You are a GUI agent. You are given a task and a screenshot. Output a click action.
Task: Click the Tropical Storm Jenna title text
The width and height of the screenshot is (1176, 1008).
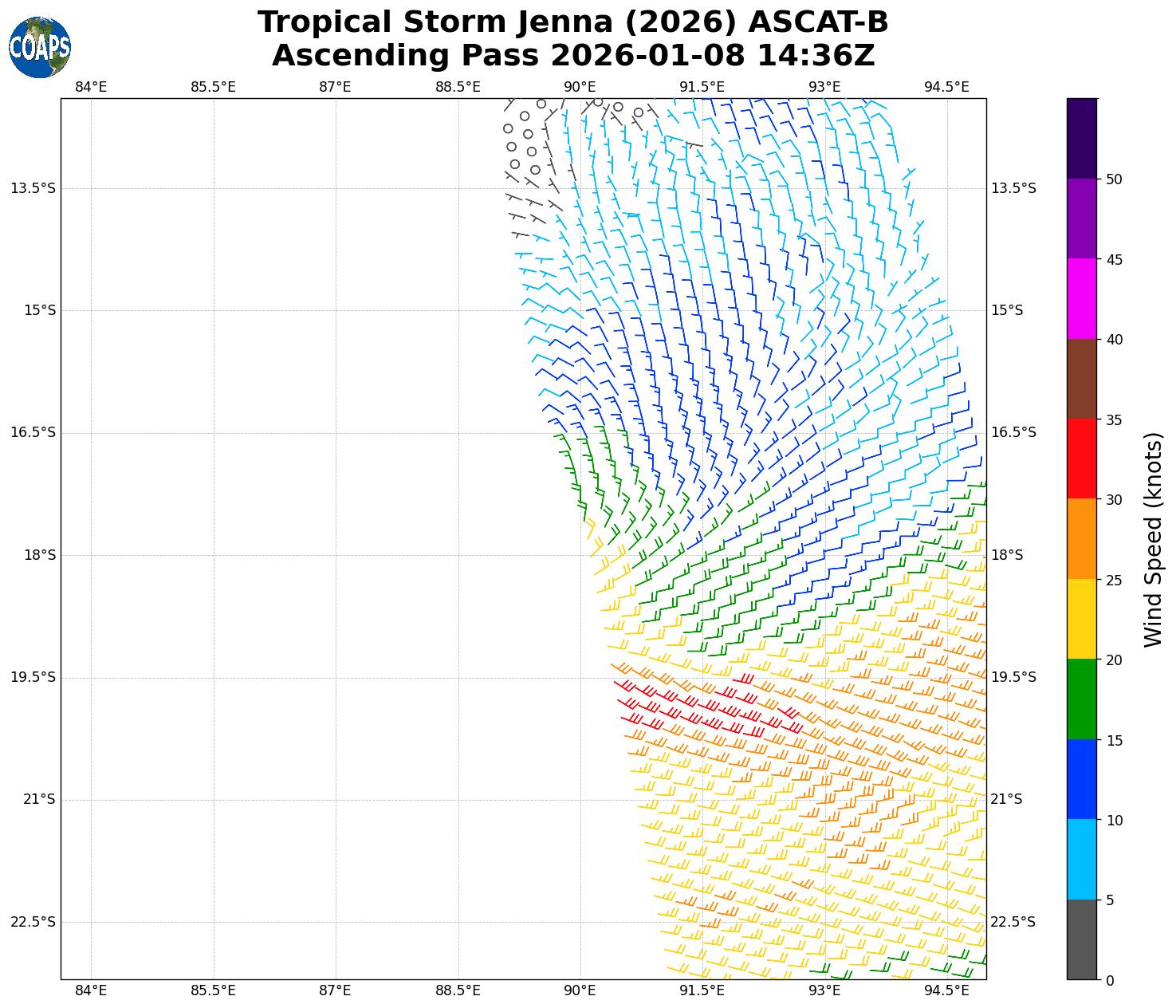pos(572,22)
